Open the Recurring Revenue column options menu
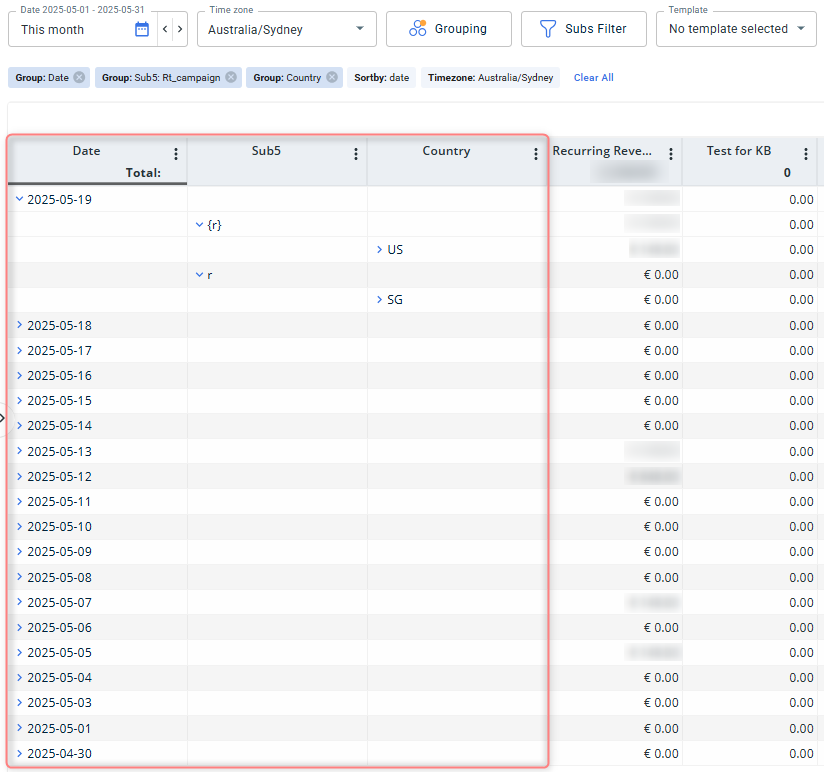Viewport: 824px width, 772px height. click(x=671, y=153)
